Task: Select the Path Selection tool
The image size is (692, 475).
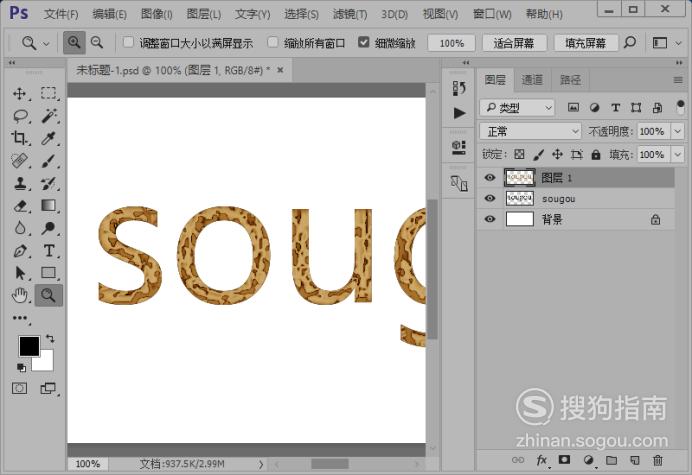Action: tap(20, 273)
